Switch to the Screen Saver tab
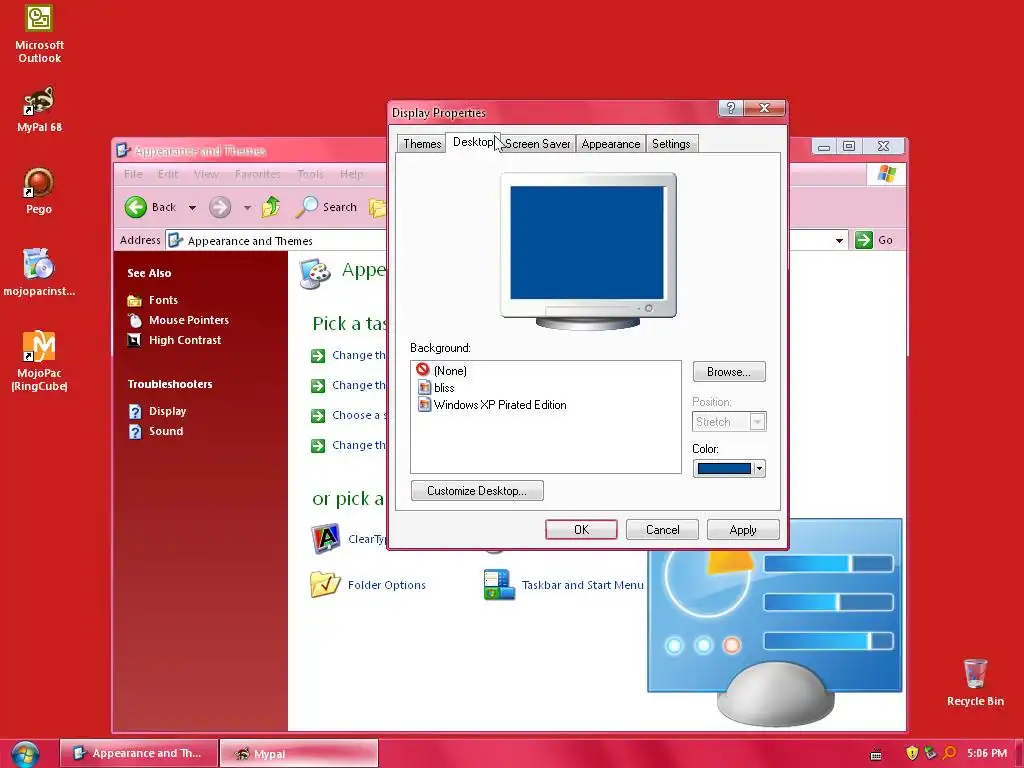This screenshot has width=1024, height=768. pyautogui.click(x=537, y=144)
